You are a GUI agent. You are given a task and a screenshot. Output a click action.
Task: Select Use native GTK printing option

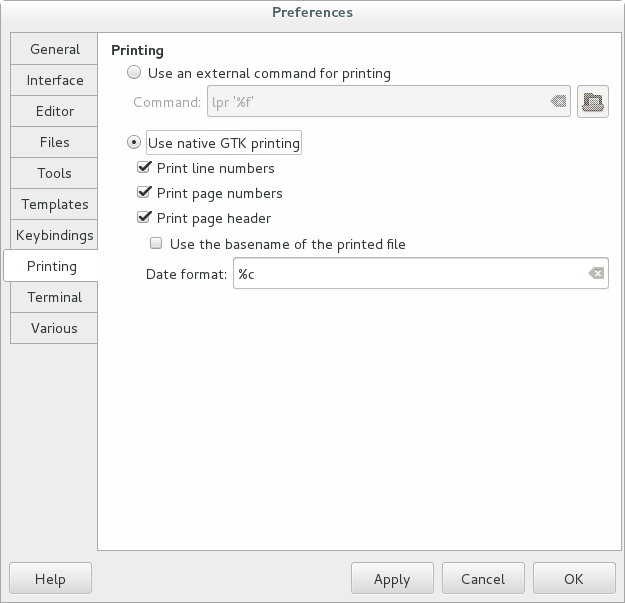click(134, 143)
